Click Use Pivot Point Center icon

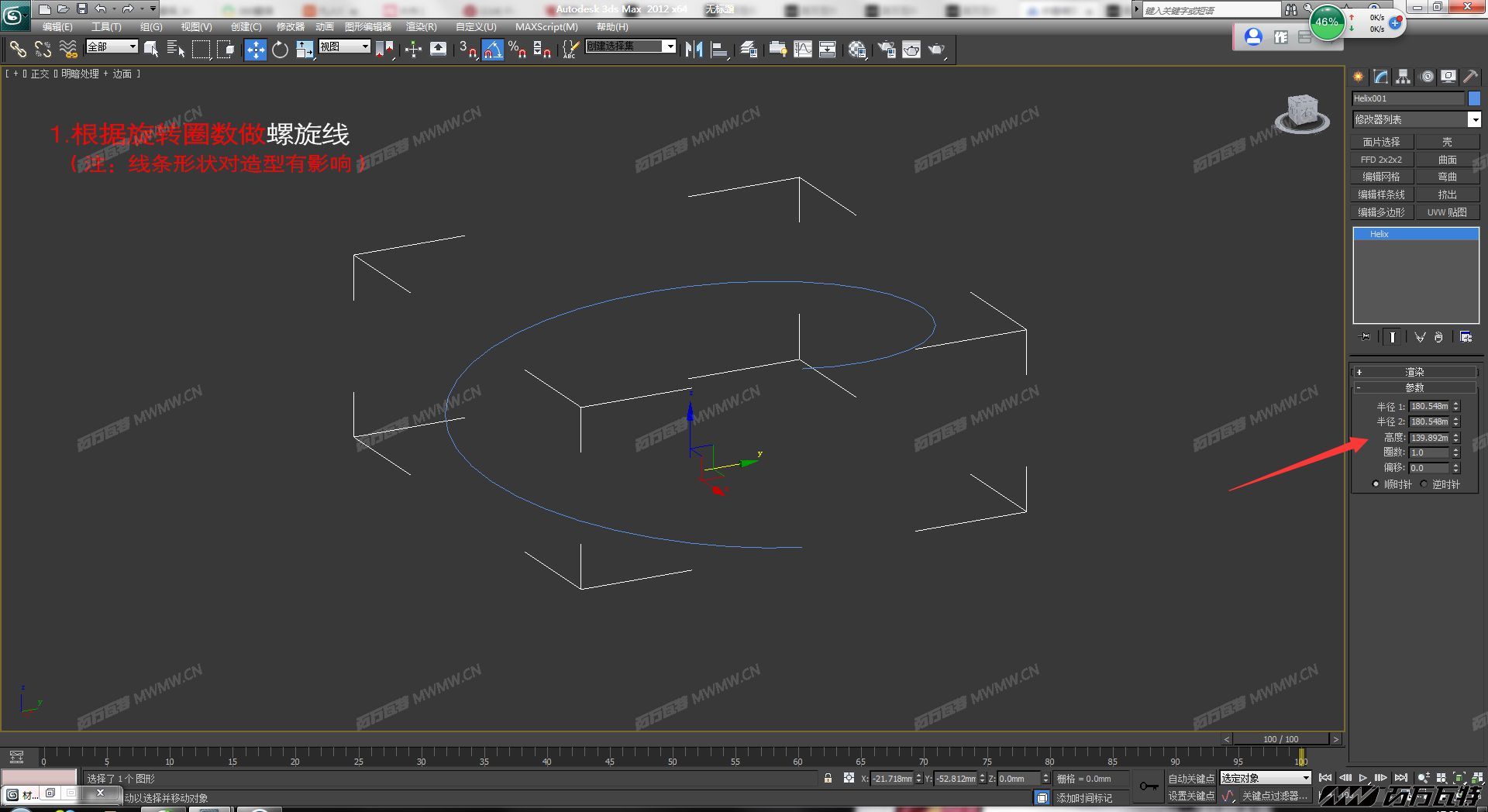click(x=384, y=50)
